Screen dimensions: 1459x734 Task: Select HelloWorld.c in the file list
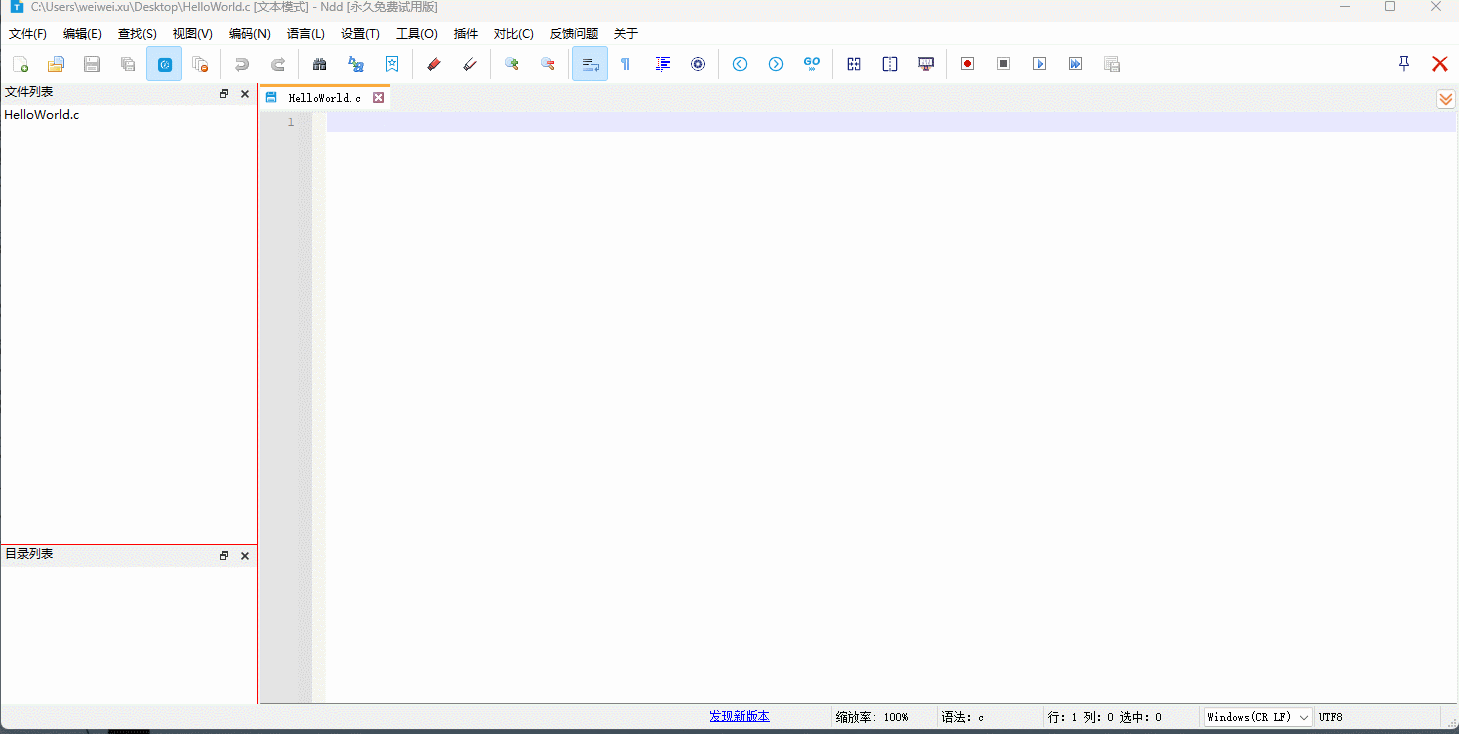coord(42,115)
